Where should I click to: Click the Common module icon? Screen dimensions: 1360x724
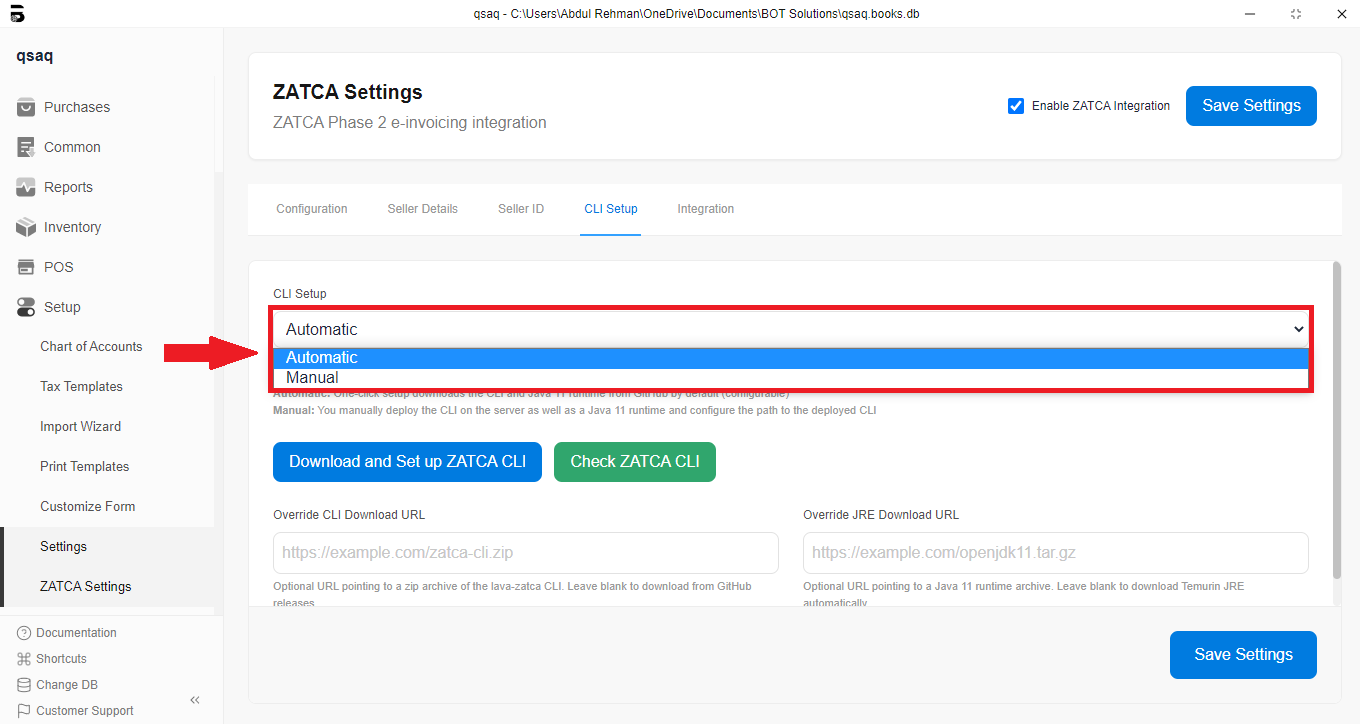pyautogui.click(x=26, y=147)
